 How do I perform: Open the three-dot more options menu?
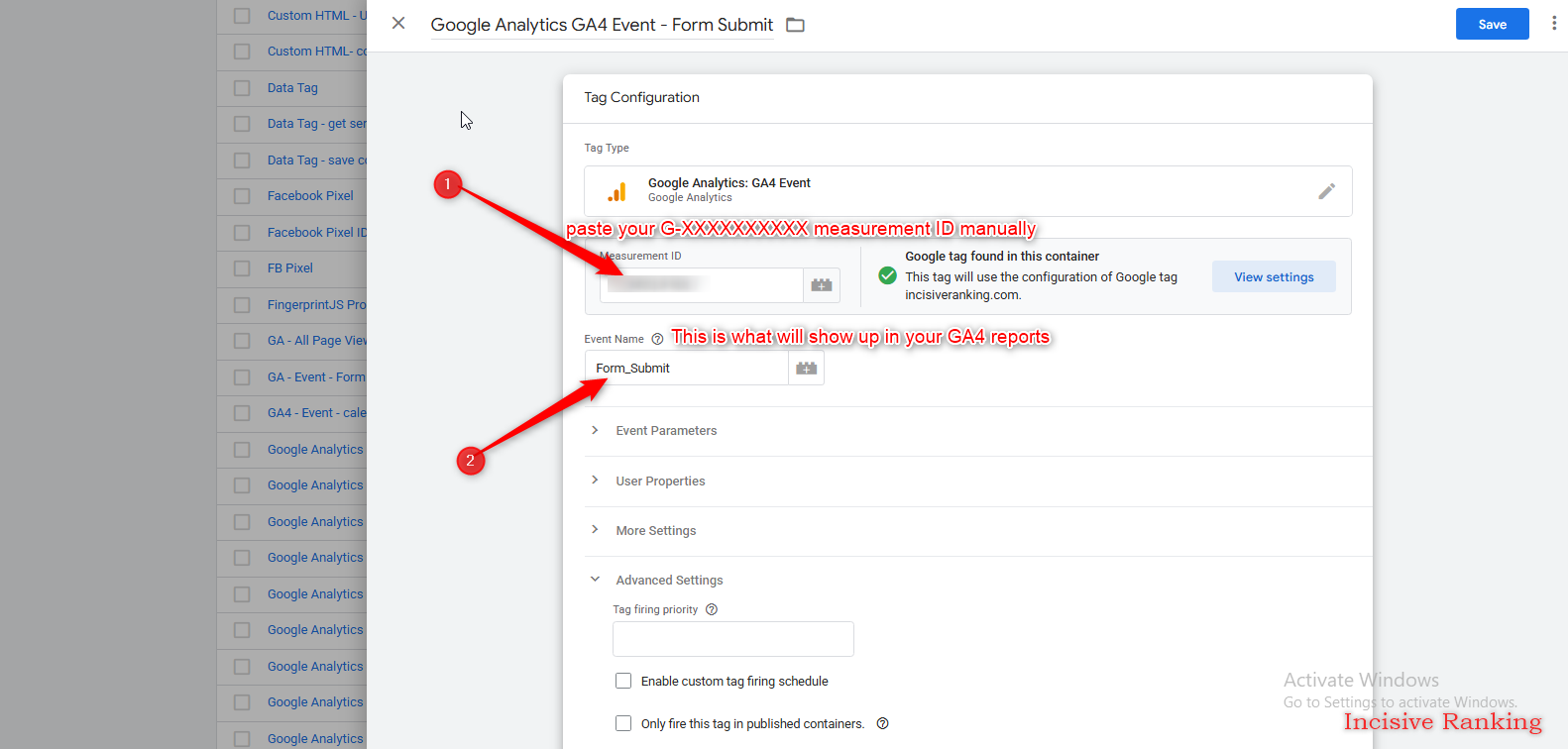tap(1553, 23)
